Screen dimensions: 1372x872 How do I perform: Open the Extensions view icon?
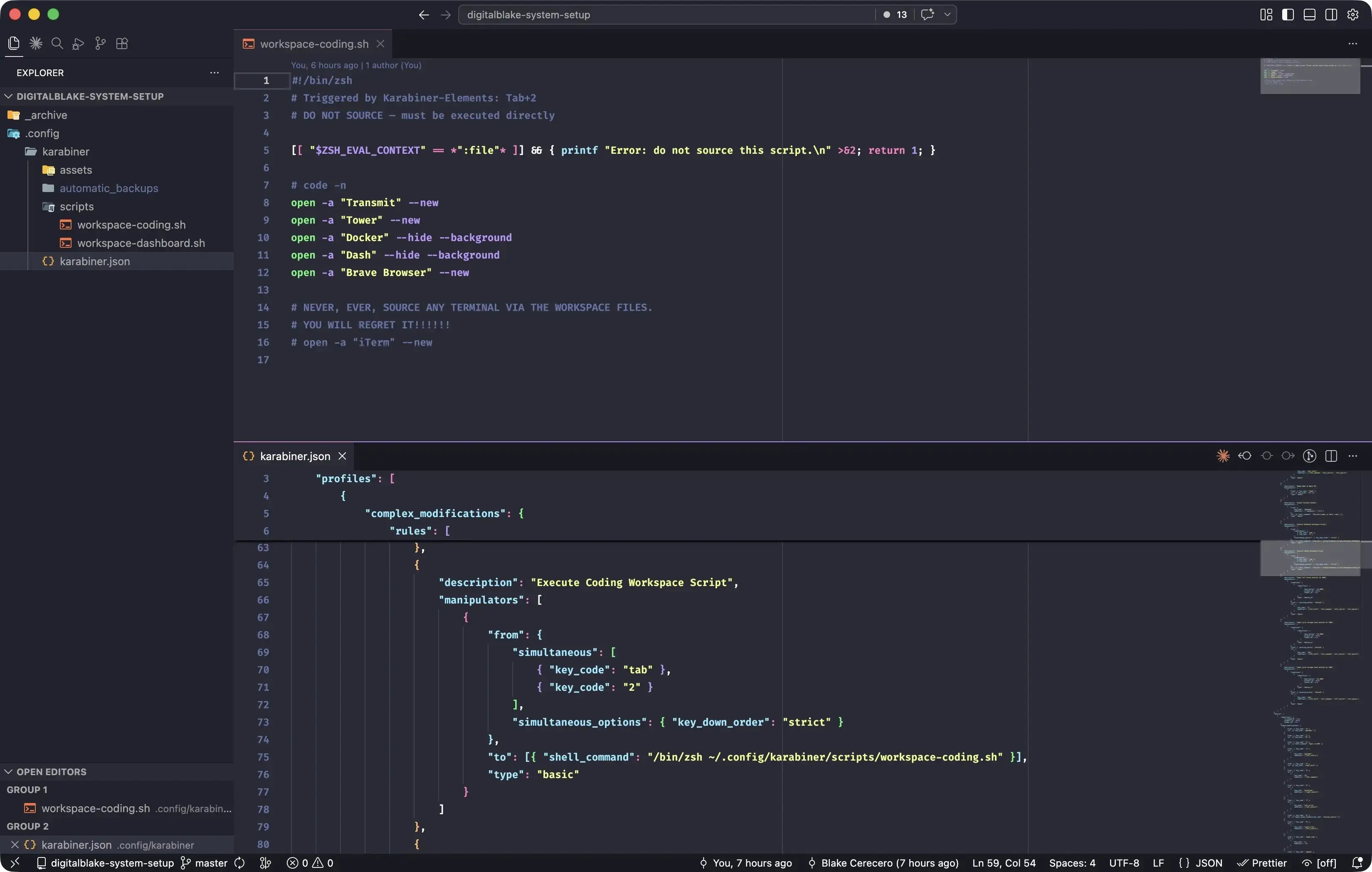(x=122, y=43)
